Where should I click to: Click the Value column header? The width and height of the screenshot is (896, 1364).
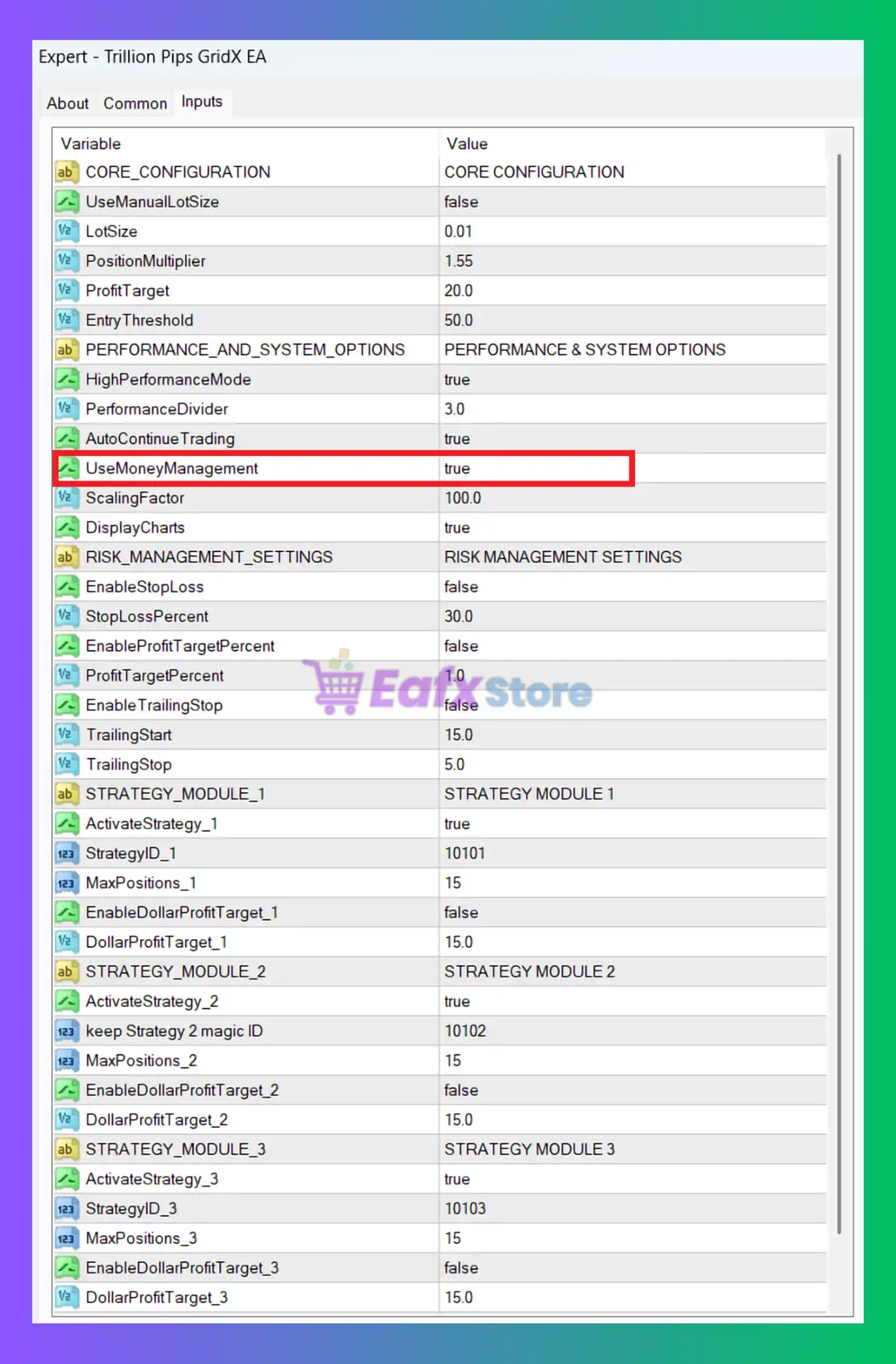467,144
